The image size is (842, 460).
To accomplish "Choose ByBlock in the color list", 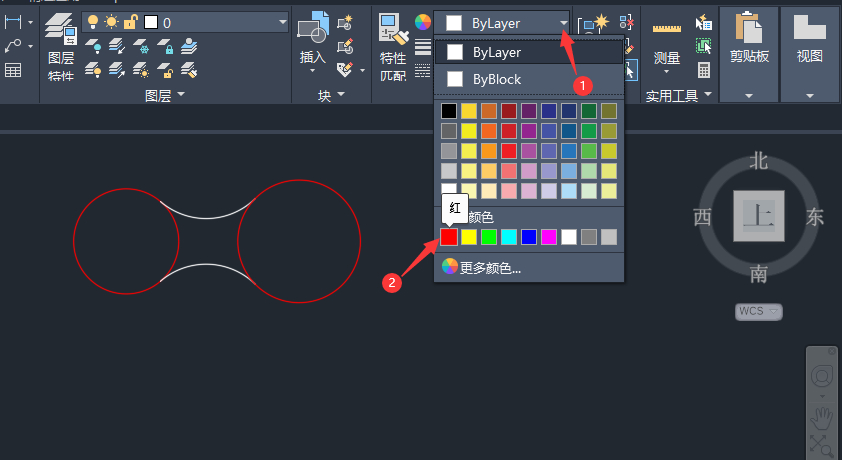I will pyautogui.click(x=528, y=79).
